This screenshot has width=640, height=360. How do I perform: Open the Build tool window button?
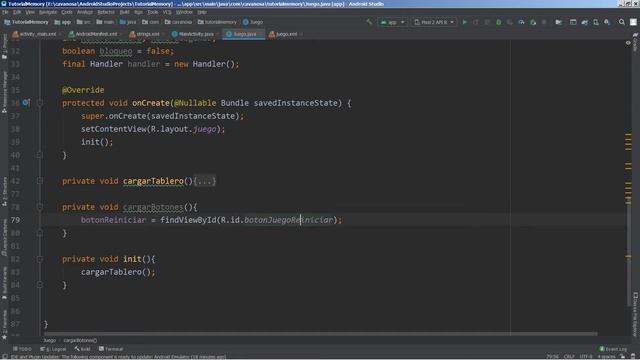pos(83,349)
